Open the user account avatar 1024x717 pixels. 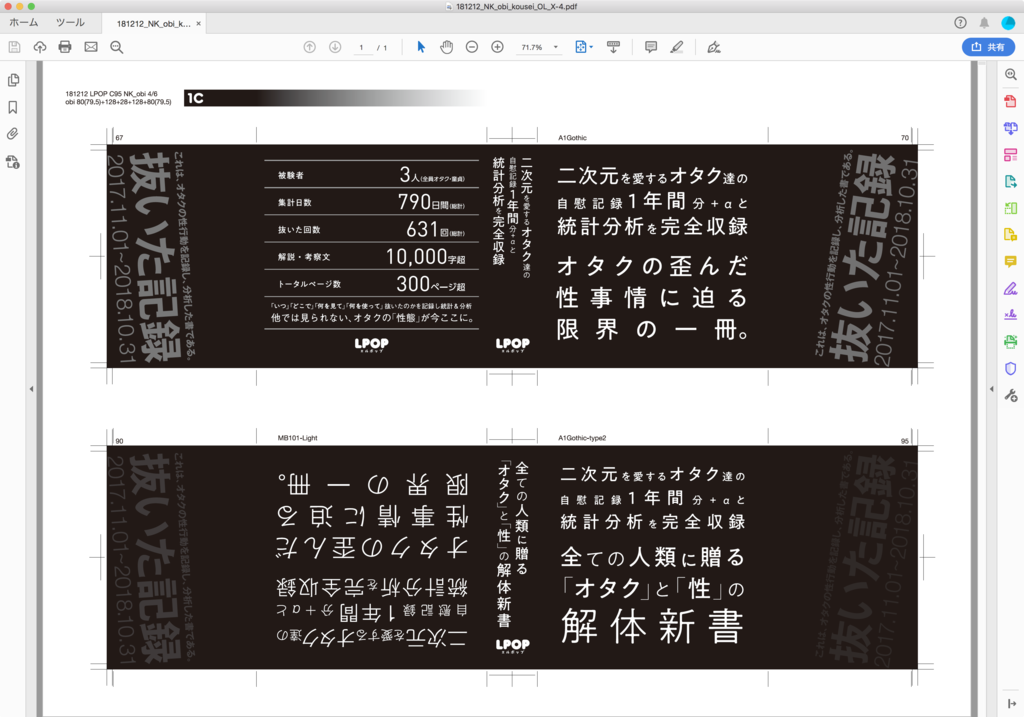tap(1008, 23)
